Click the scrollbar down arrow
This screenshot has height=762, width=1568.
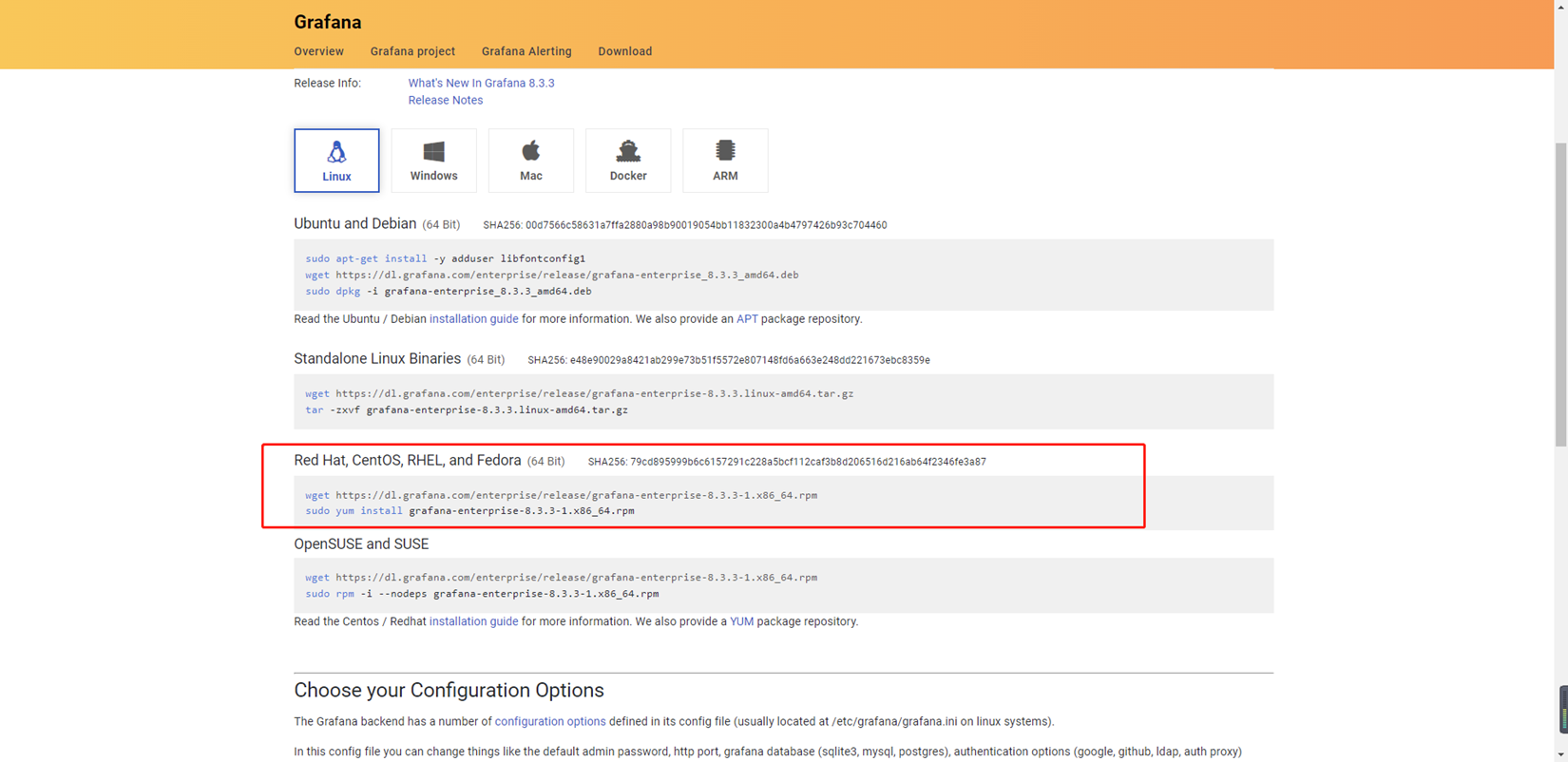click(1560, 754)
